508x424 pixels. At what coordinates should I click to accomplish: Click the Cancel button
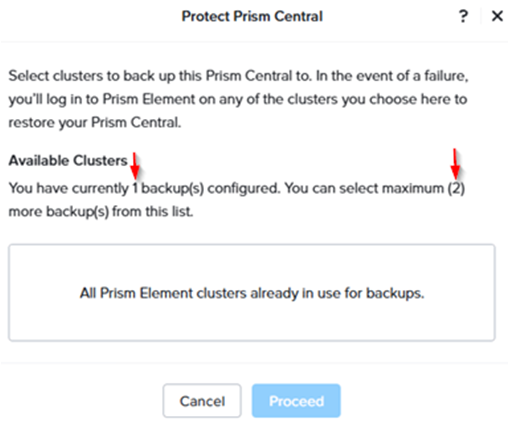(202, 401)
